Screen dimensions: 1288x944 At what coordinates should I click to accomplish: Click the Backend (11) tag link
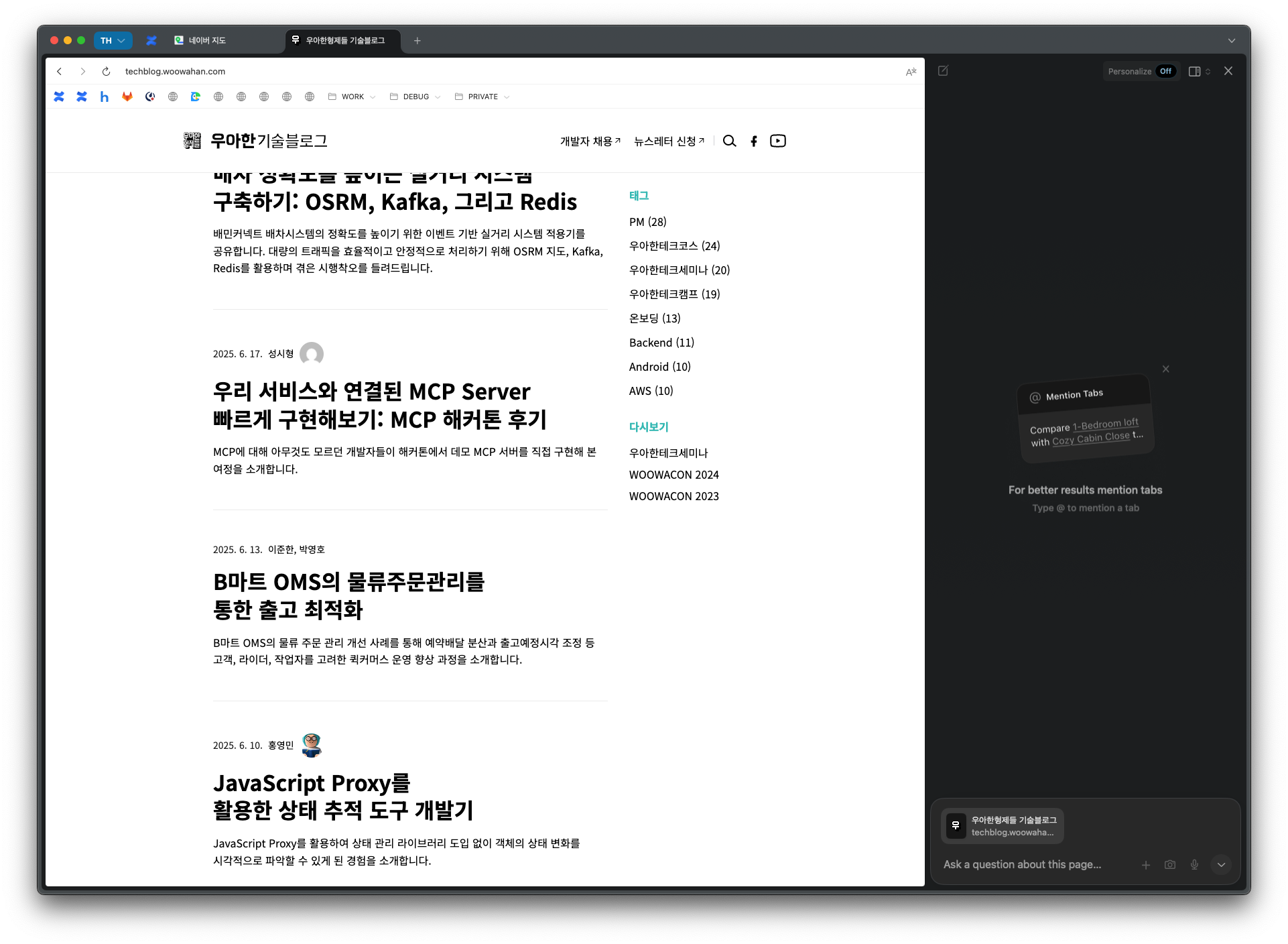(661, 343)
